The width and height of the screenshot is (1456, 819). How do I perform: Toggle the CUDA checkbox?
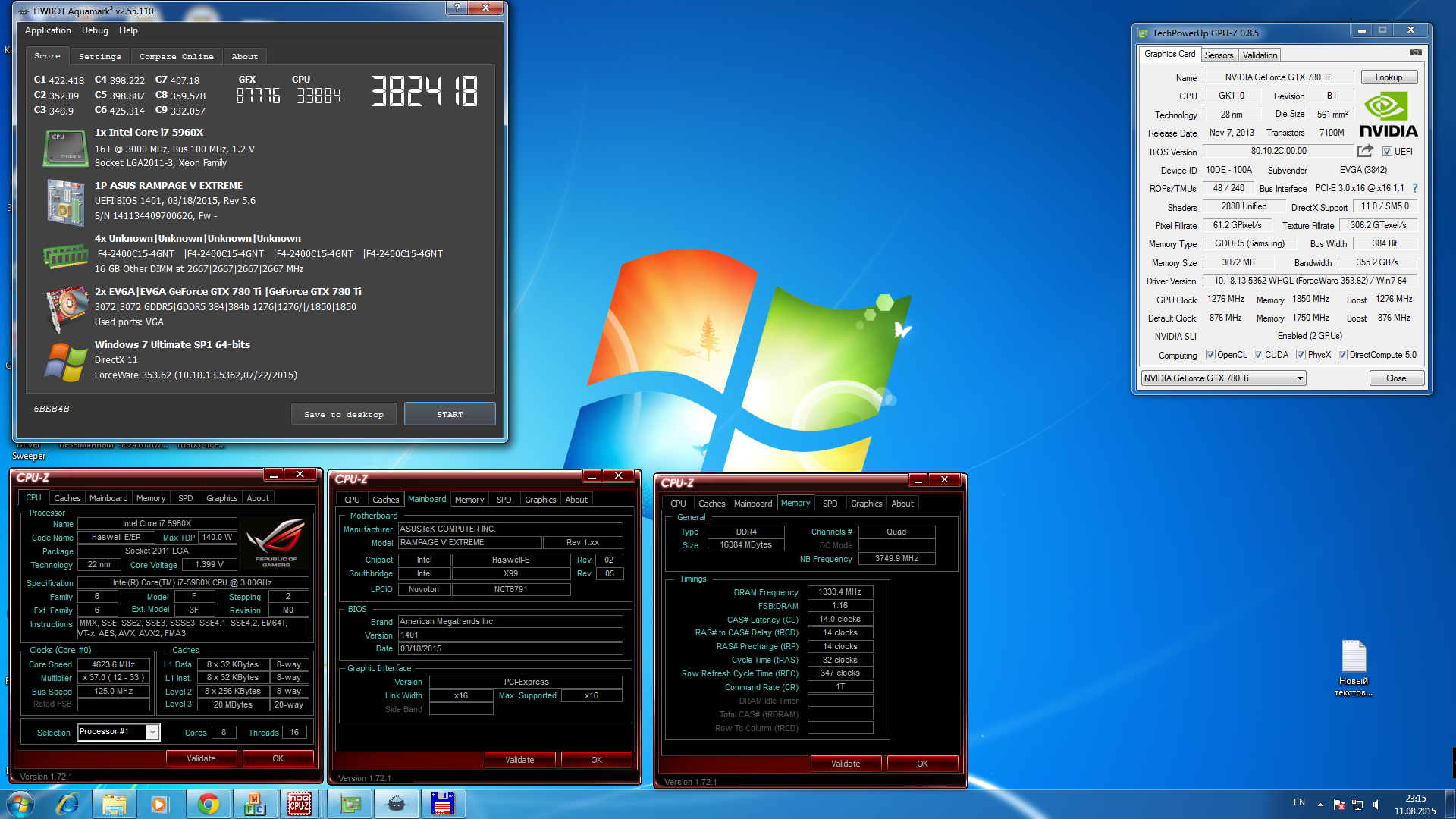pyautogui.click(x=1258, y=355)
